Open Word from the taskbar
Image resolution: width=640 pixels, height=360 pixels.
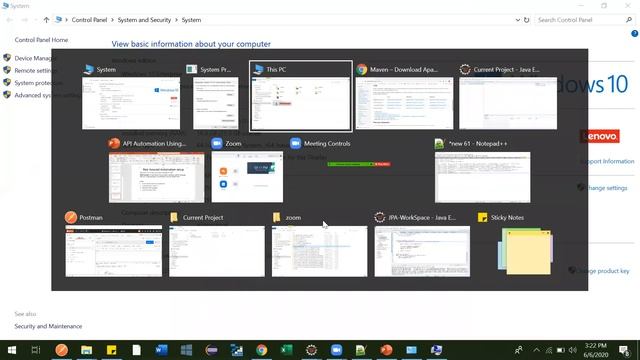coord(161,350)
